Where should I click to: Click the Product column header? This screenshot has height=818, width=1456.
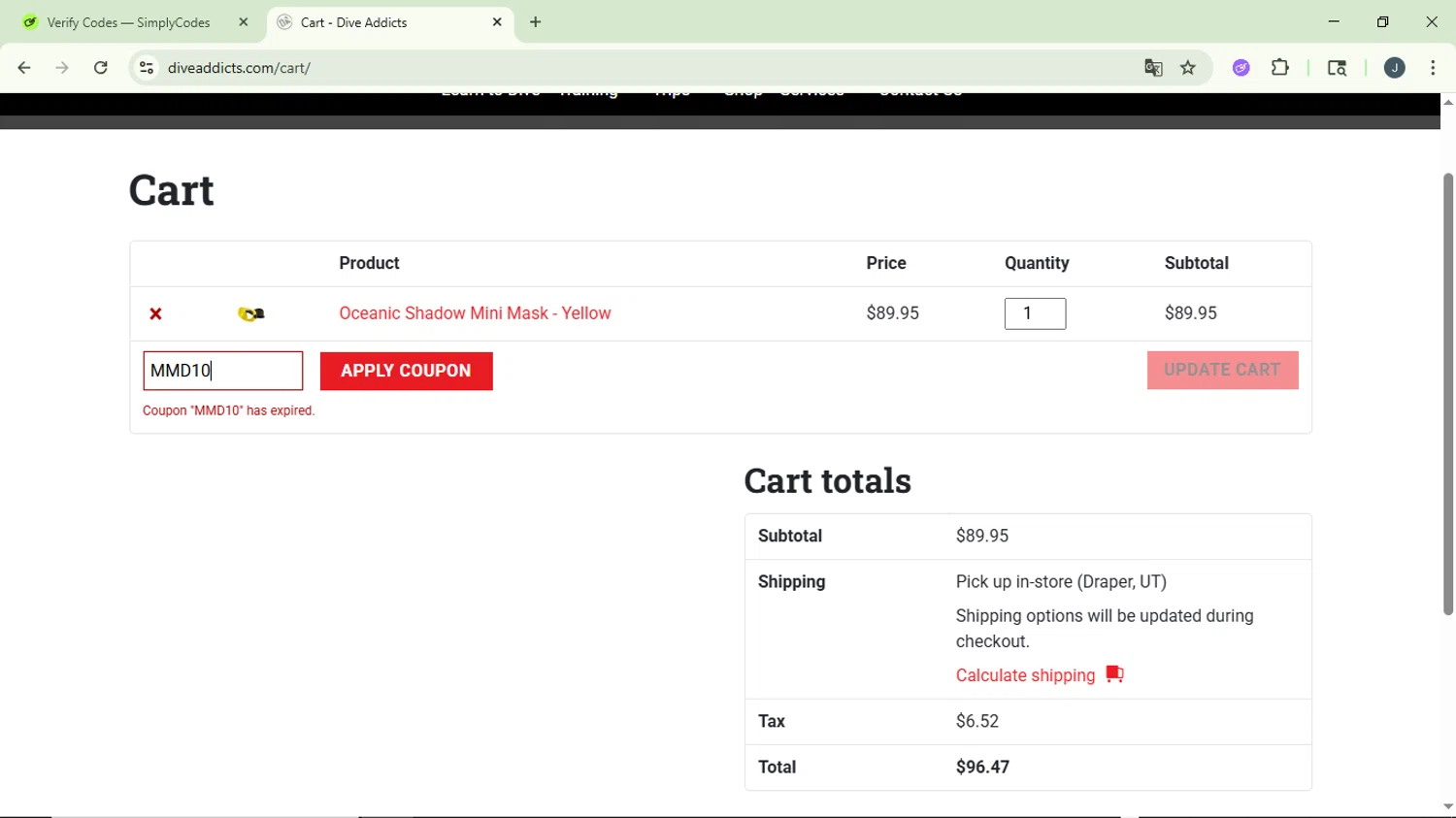369,264
